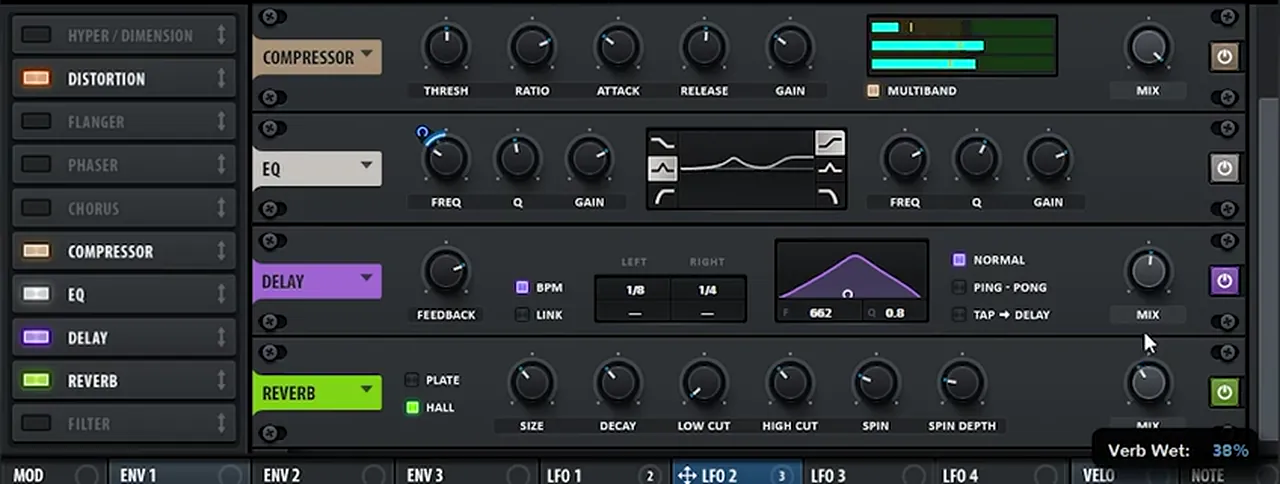Click the reorder arrows on Phaser row

point(221,165)
